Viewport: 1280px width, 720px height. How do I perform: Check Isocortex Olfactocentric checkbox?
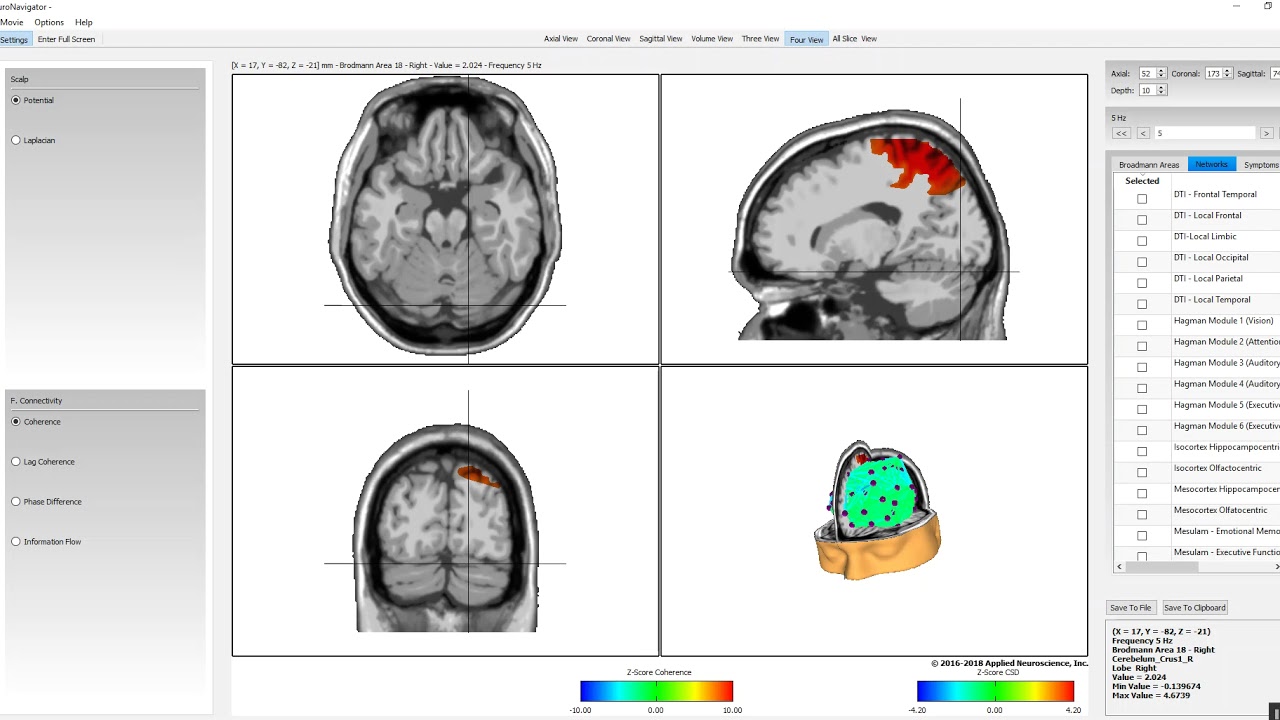tap(1142, 472)
